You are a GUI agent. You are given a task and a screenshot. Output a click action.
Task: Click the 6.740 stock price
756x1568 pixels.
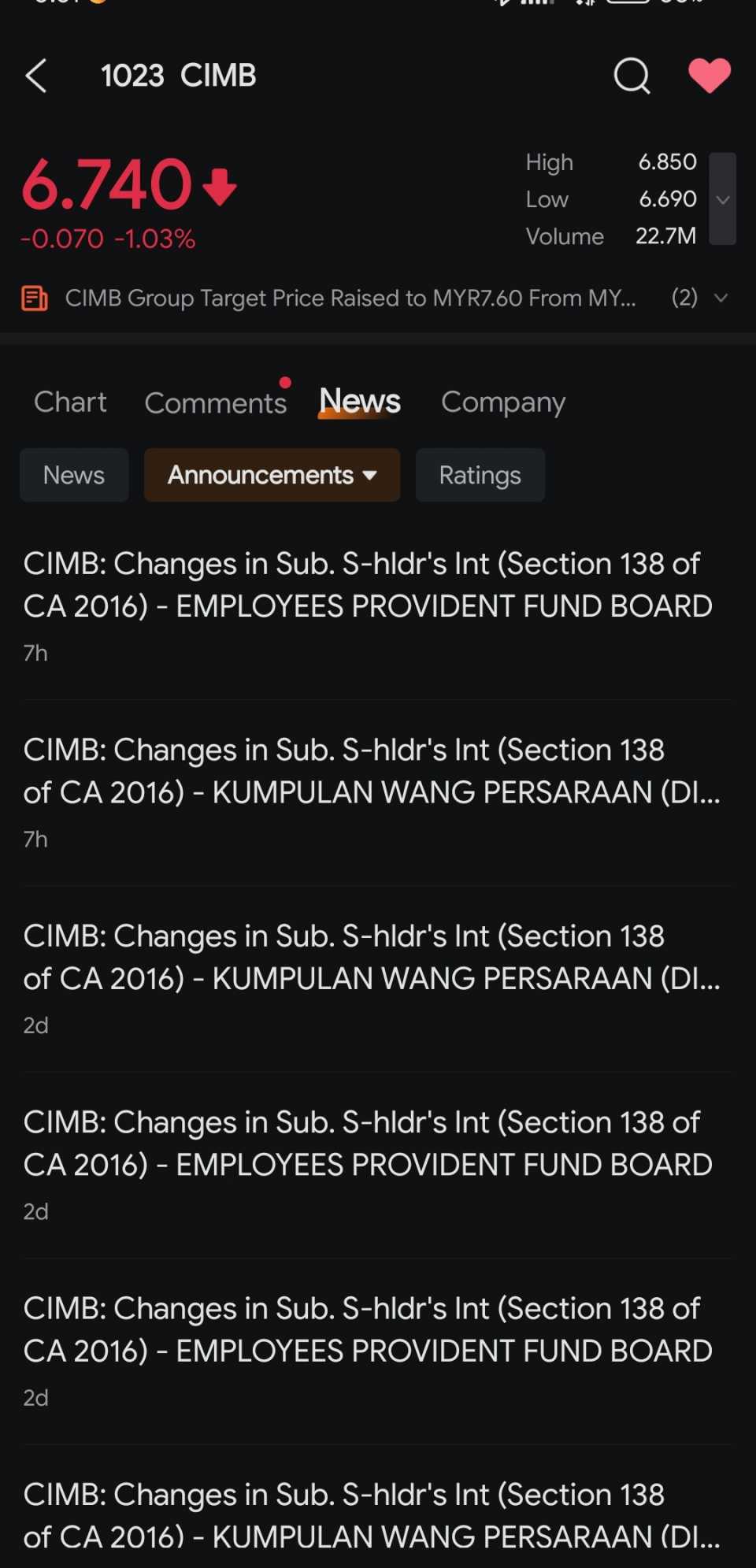[x=106, y=185]
